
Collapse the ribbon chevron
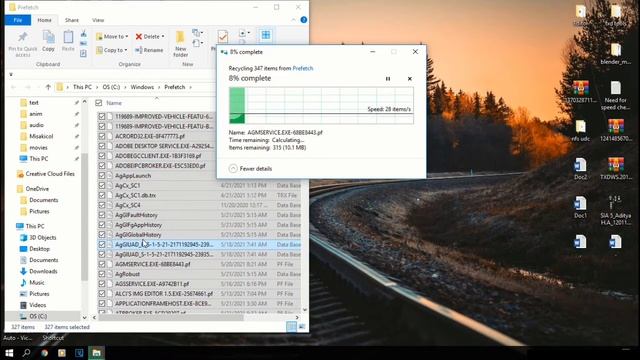click(x=293, y=20)
